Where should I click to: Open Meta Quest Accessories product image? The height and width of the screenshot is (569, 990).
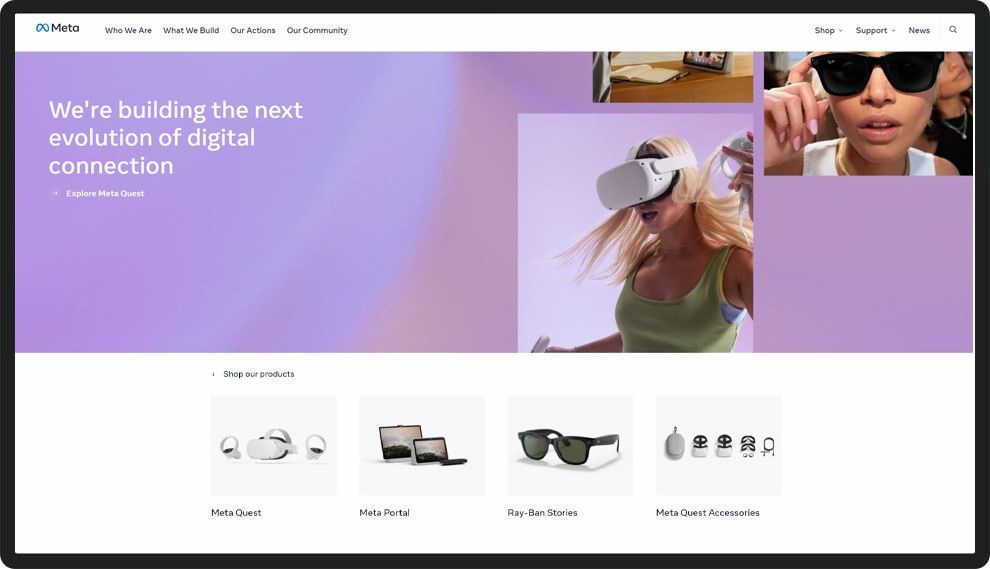[719, 445]
